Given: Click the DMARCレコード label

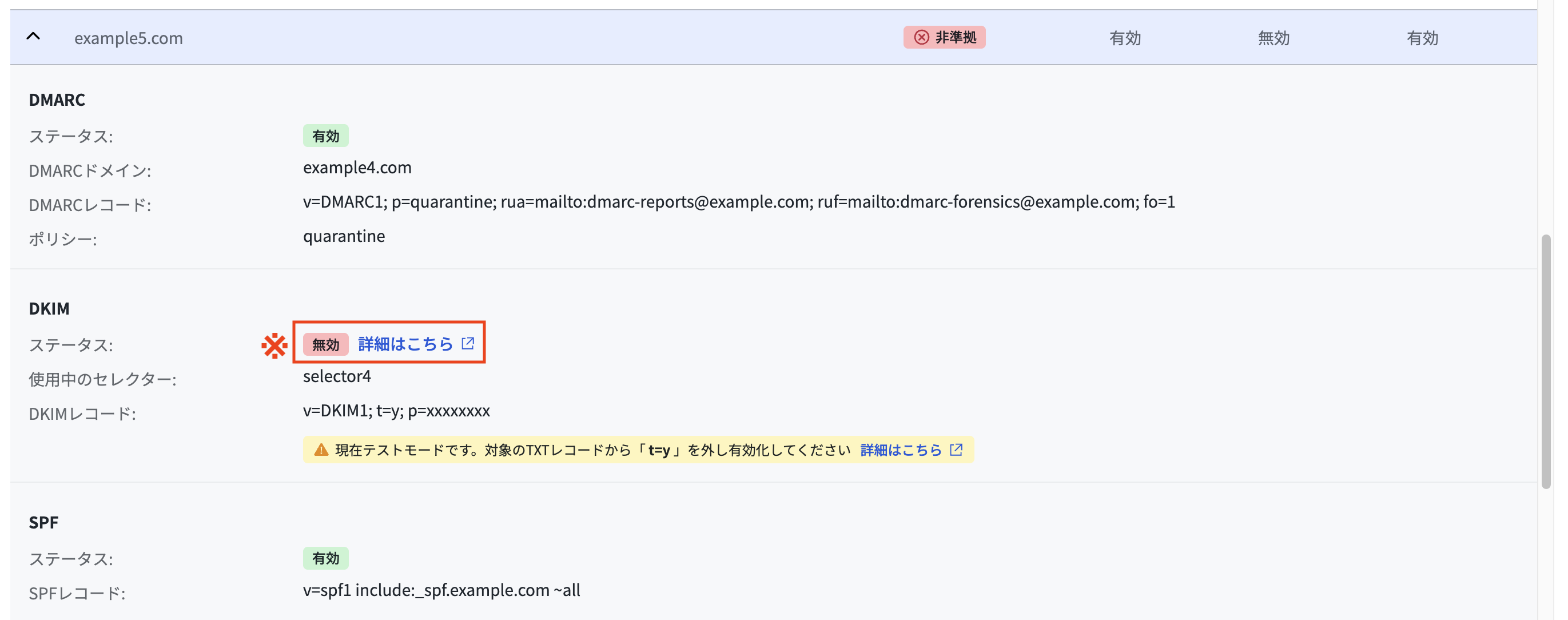Looking at the screenshot, I should click(x=89, y=205).
